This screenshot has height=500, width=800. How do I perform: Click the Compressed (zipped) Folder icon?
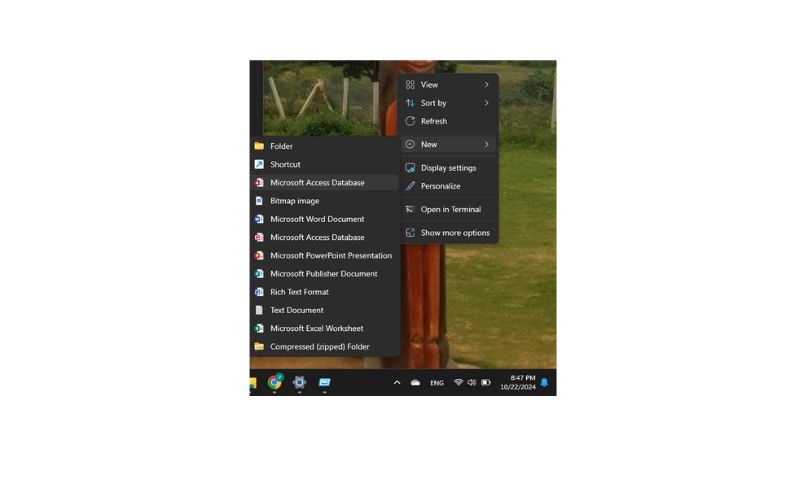[259, 347]
